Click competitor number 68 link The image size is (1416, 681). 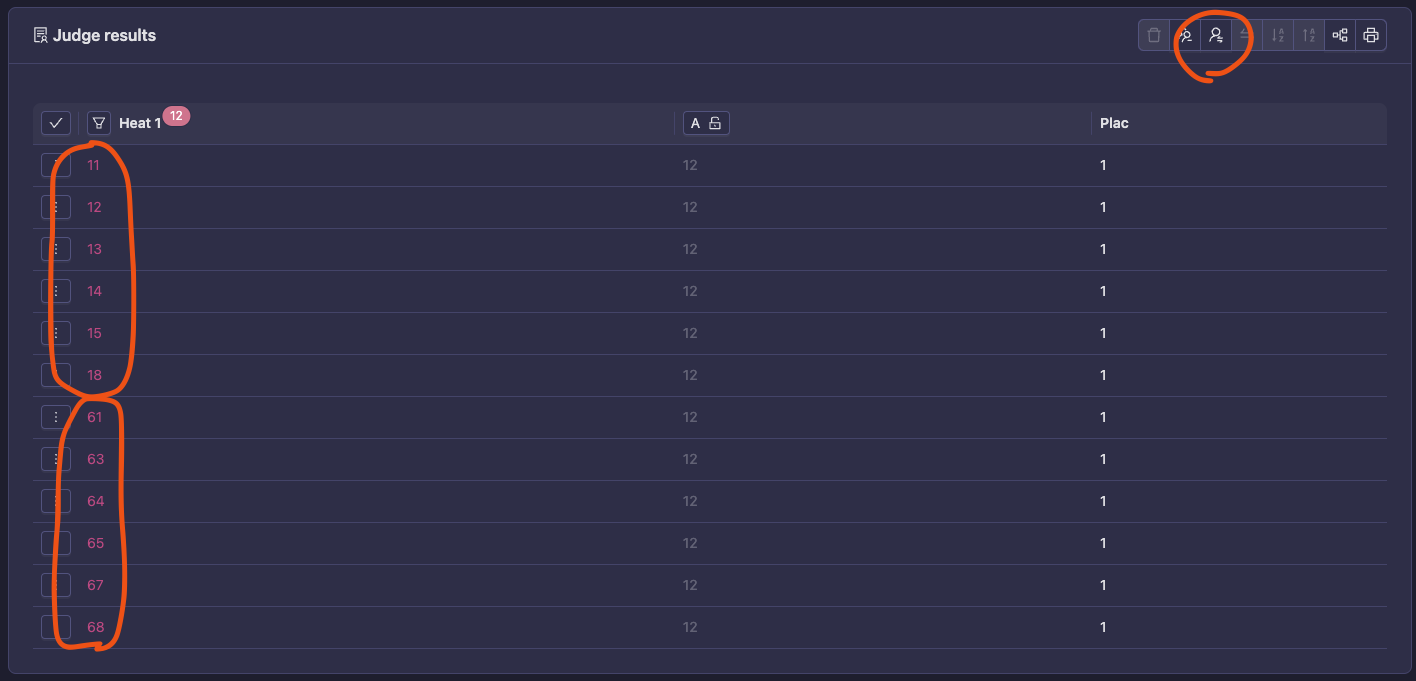click(95, 627)
